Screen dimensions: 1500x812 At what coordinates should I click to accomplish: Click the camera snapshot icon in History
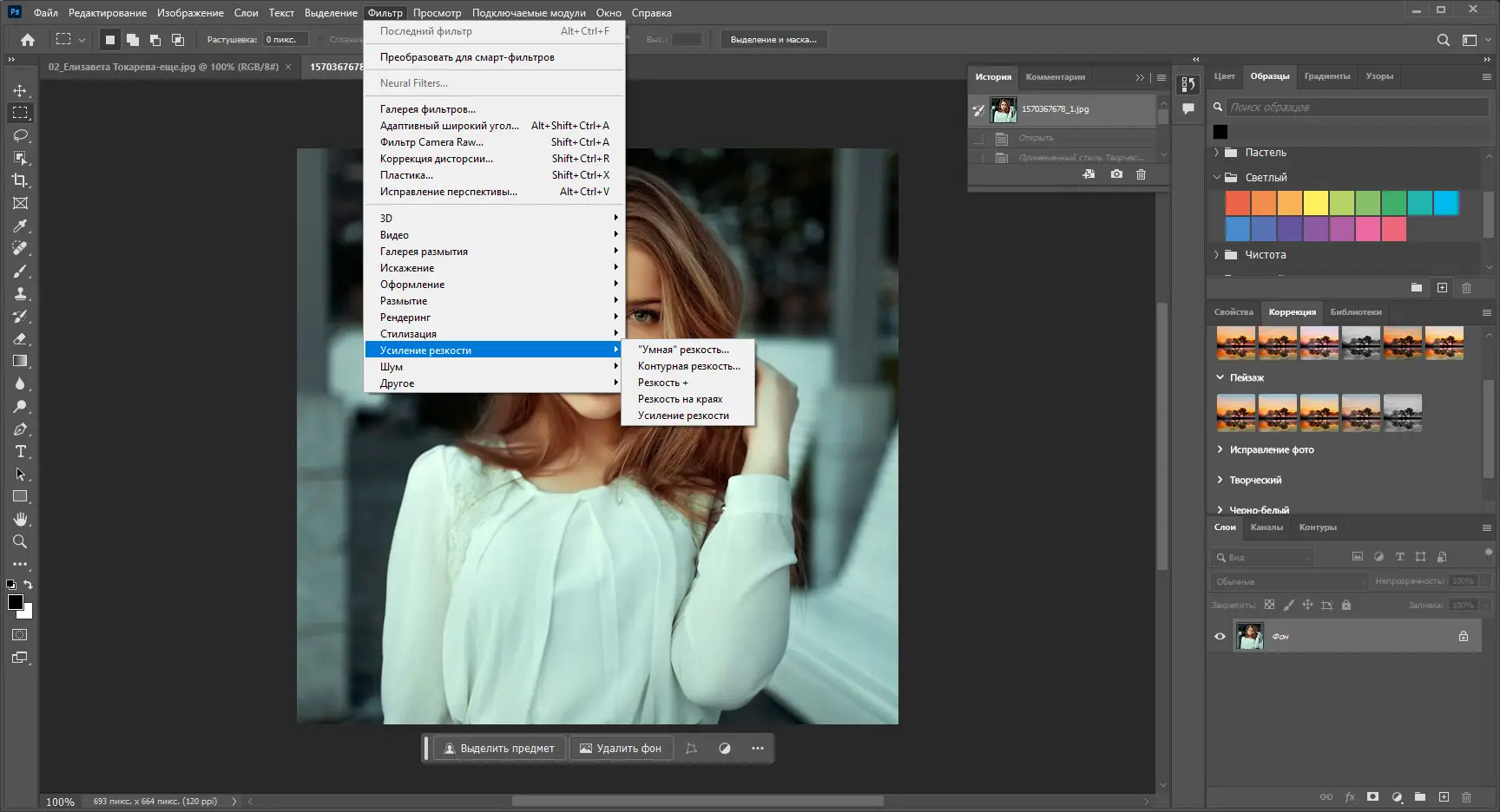pyautogui.click(x=1116, y=174)
